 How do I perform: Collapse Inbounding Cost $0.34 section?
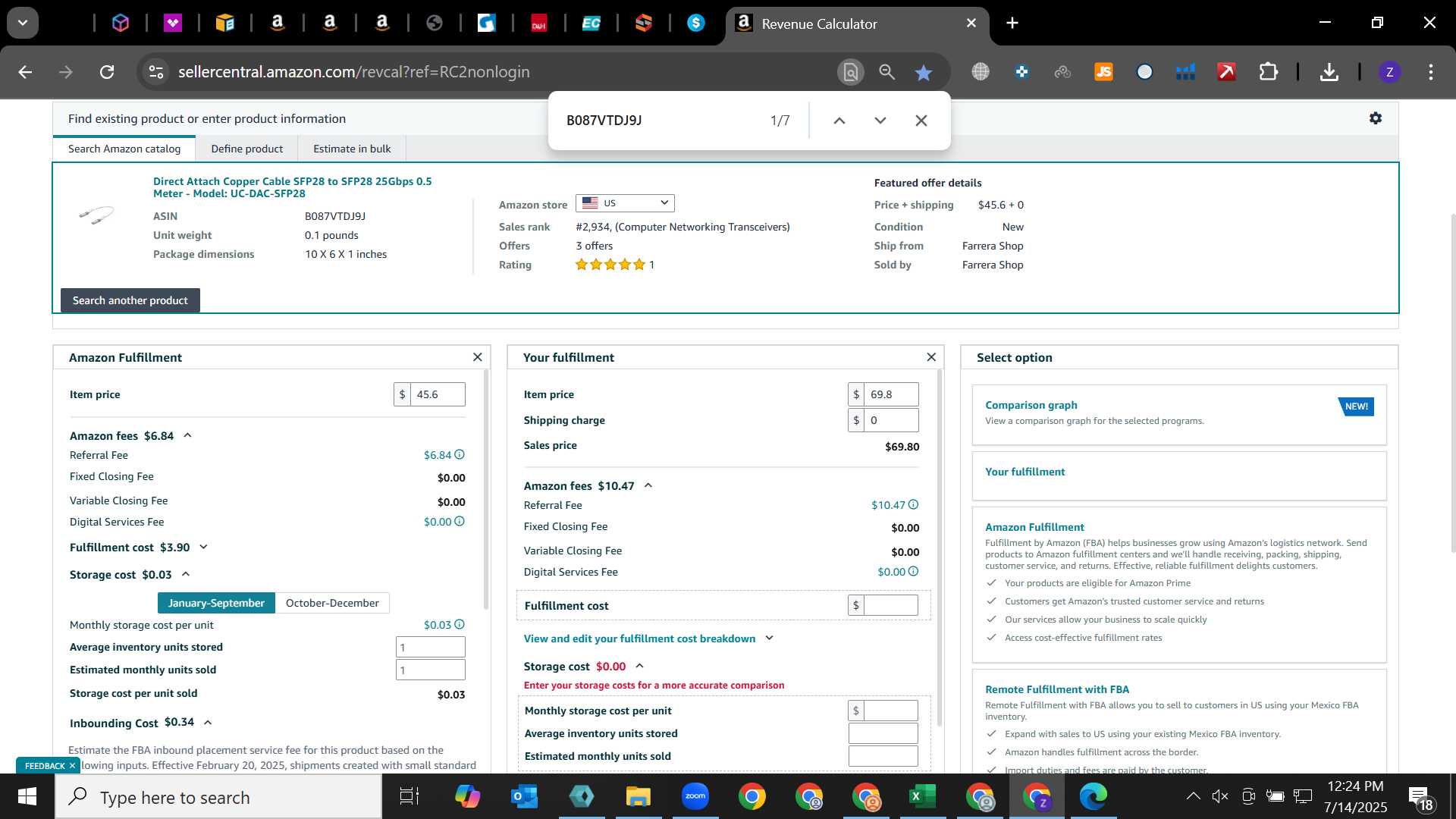tap(208, 723)
